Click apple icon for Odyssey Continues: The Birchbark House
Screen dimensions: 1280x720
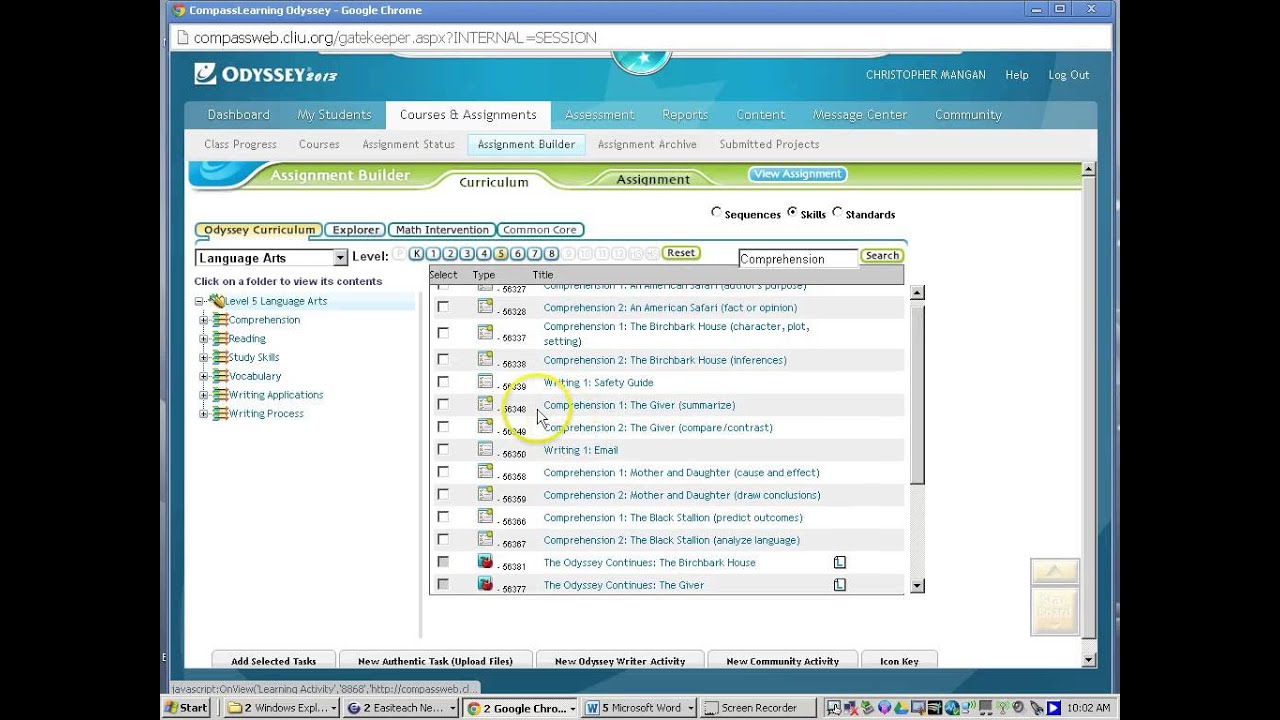(485, 561)
